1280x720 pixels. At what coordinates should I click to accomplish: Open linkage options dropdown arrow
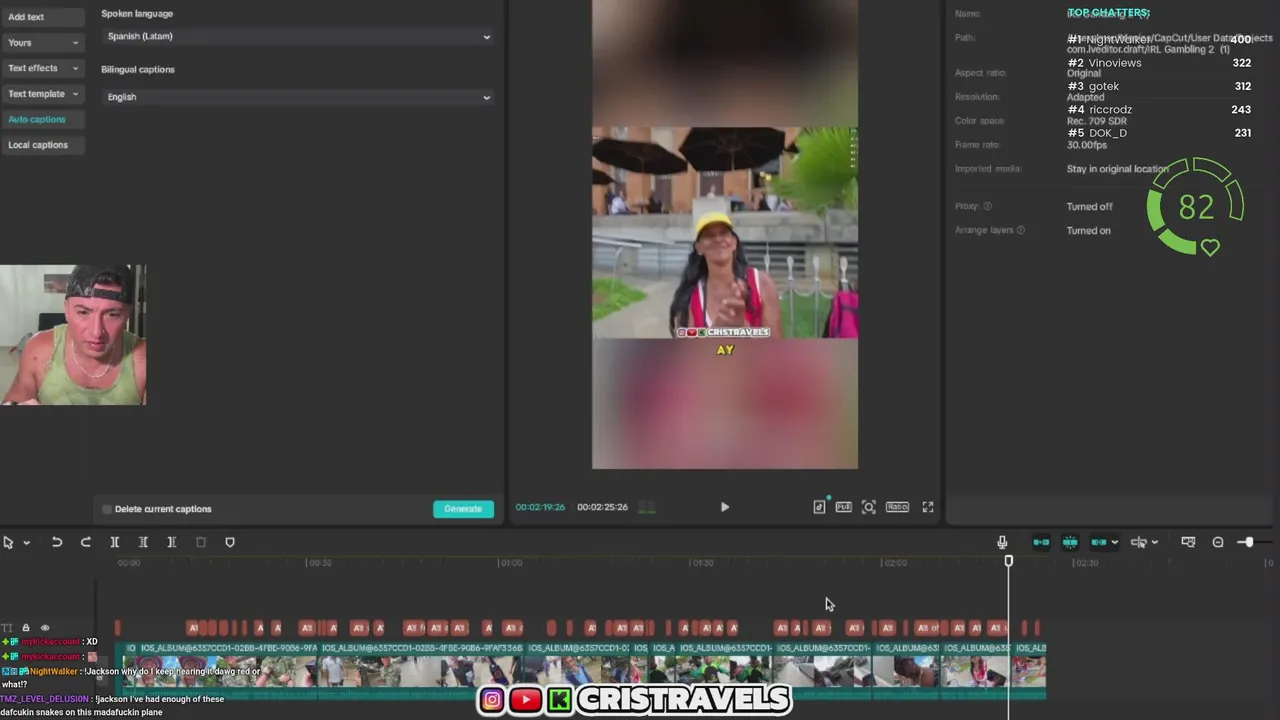coord(1114,543)
